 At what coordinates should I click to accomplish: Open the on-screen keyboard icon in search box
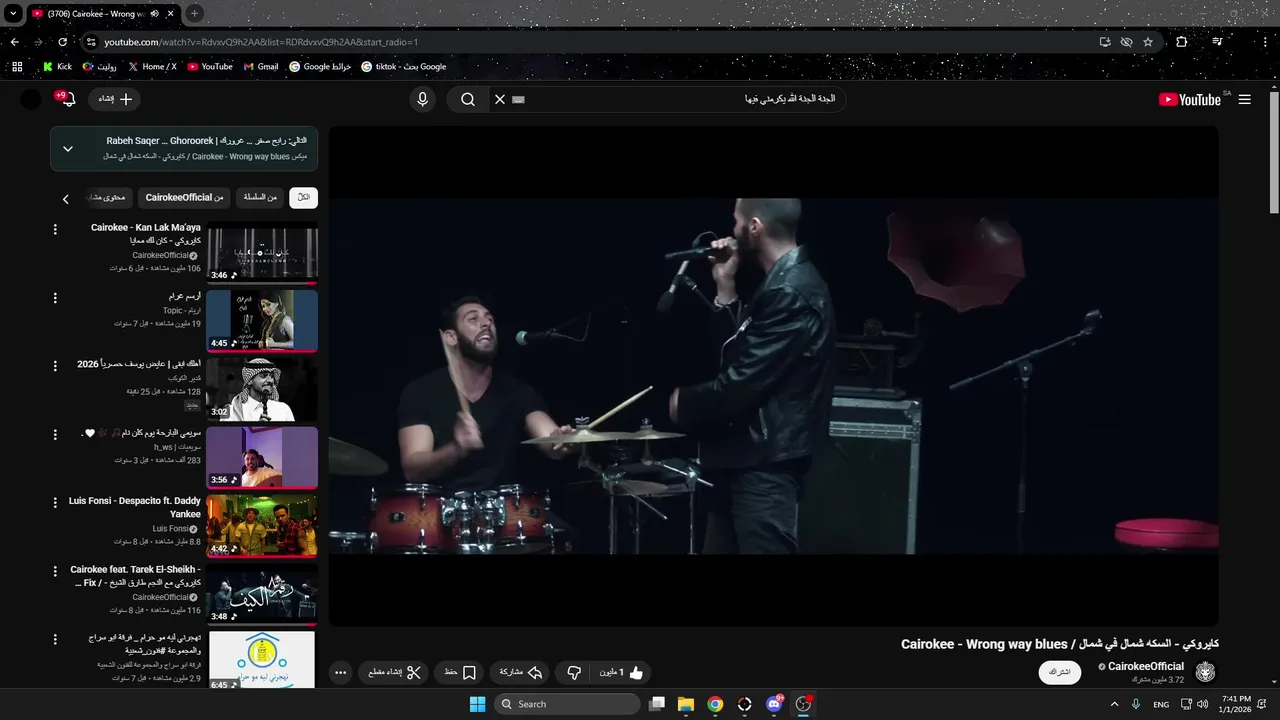pyautogui.click(x=518, y=99)
